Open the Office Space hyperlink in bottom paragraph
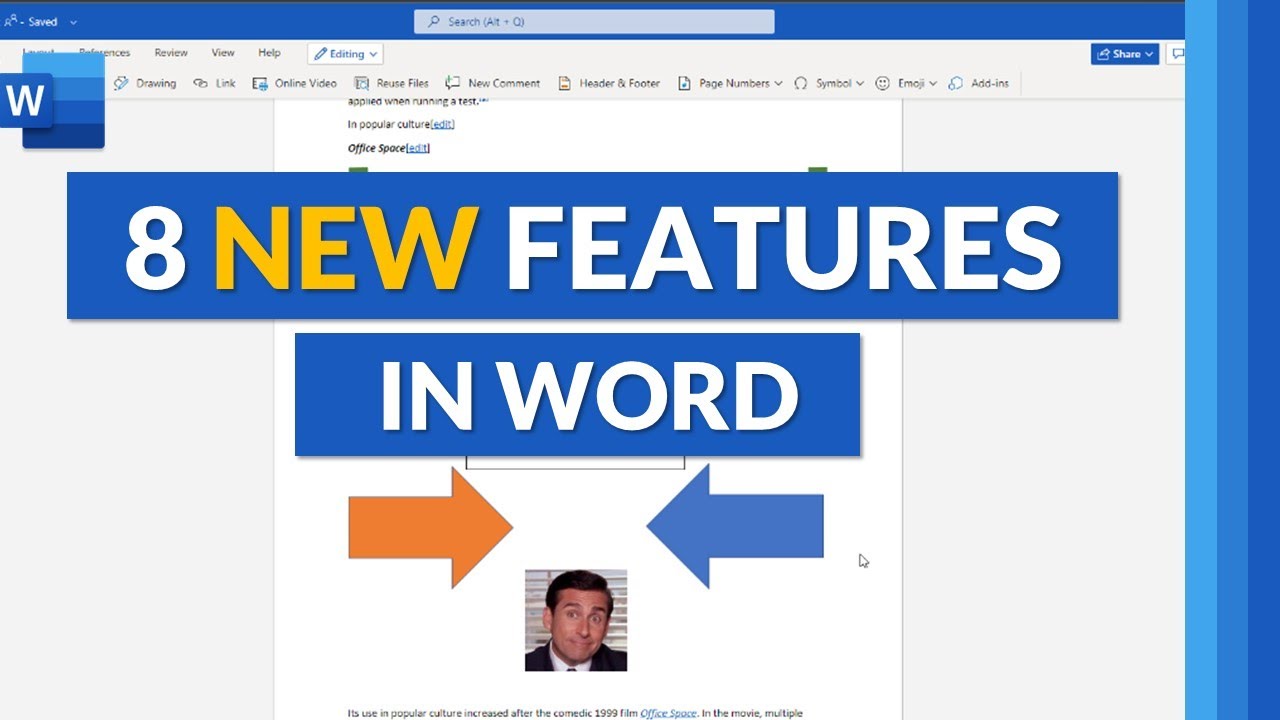1280x720 pixels. pyautogui.click(x=668, y=713)
